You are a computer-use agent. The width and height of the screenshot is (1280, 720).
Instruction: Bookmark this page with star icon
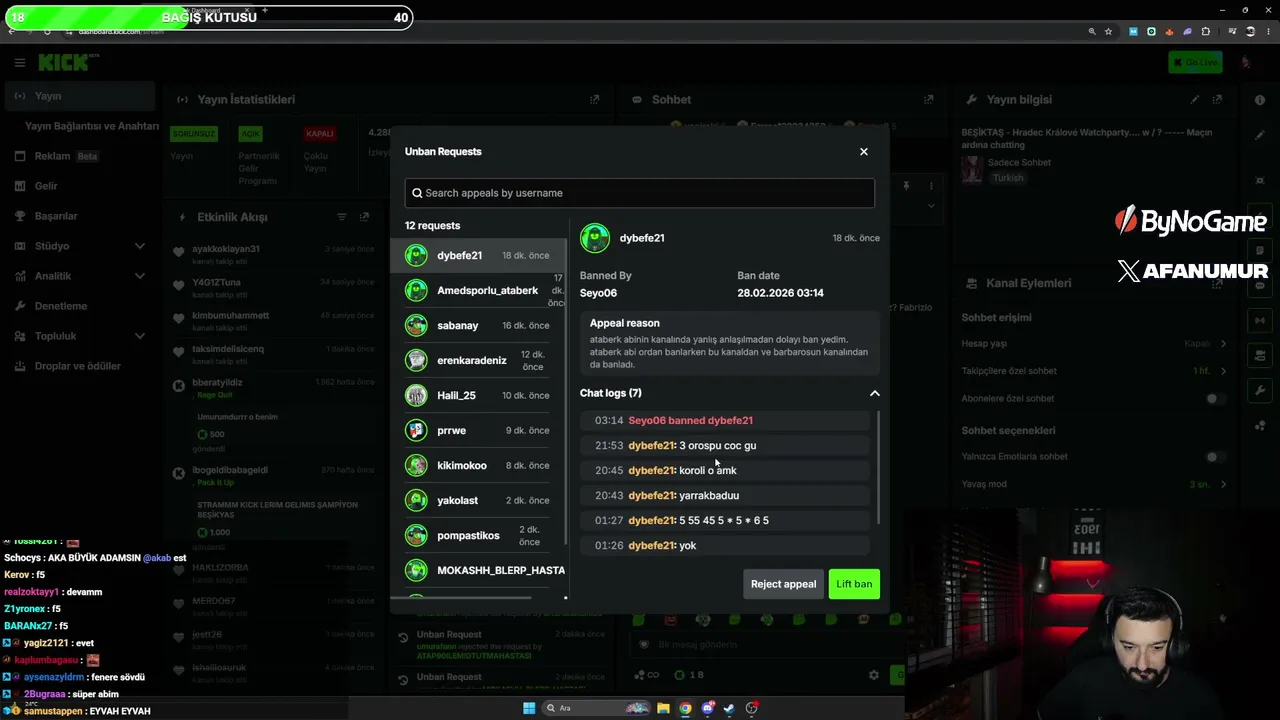coord(1108,31)
